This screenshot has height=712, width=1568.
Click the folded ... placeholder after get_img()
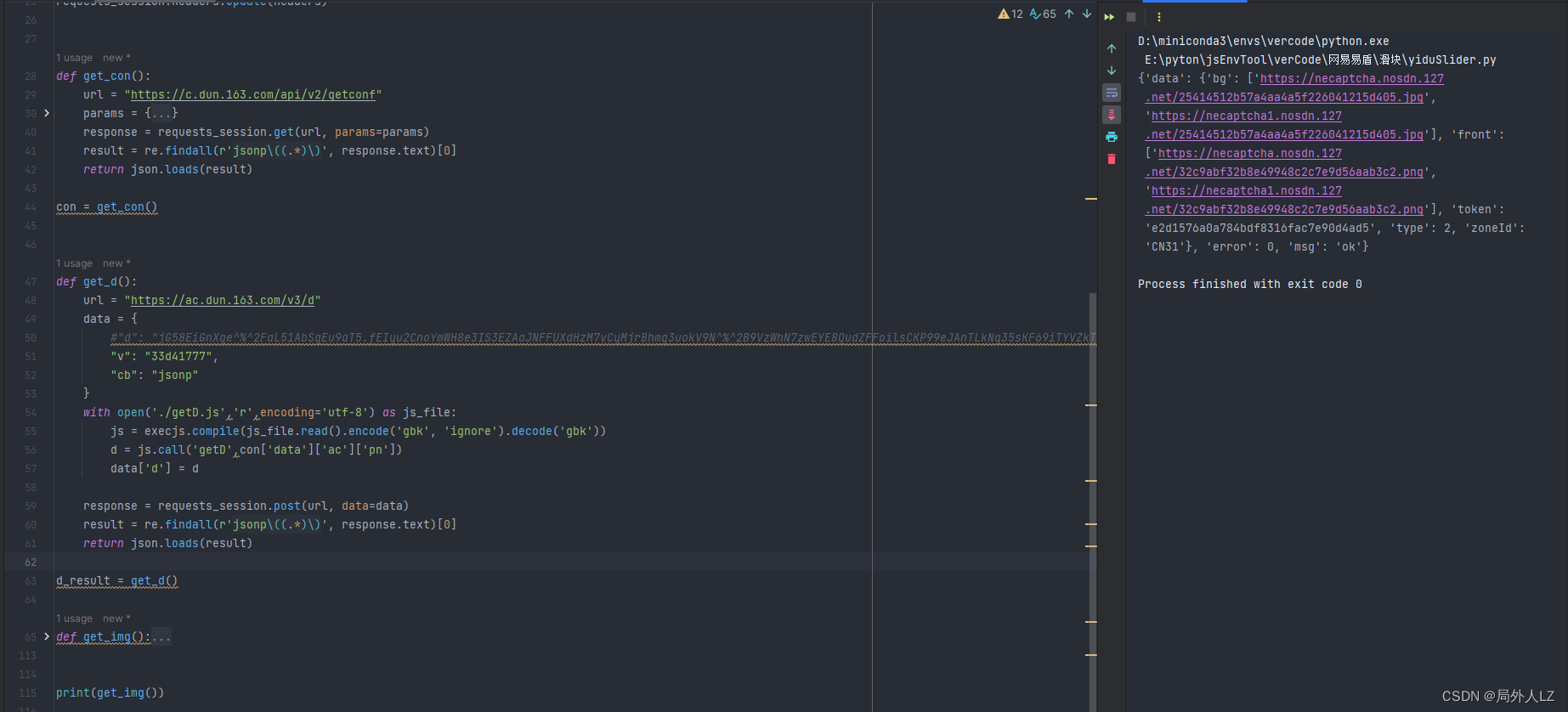tap(161, 636)
